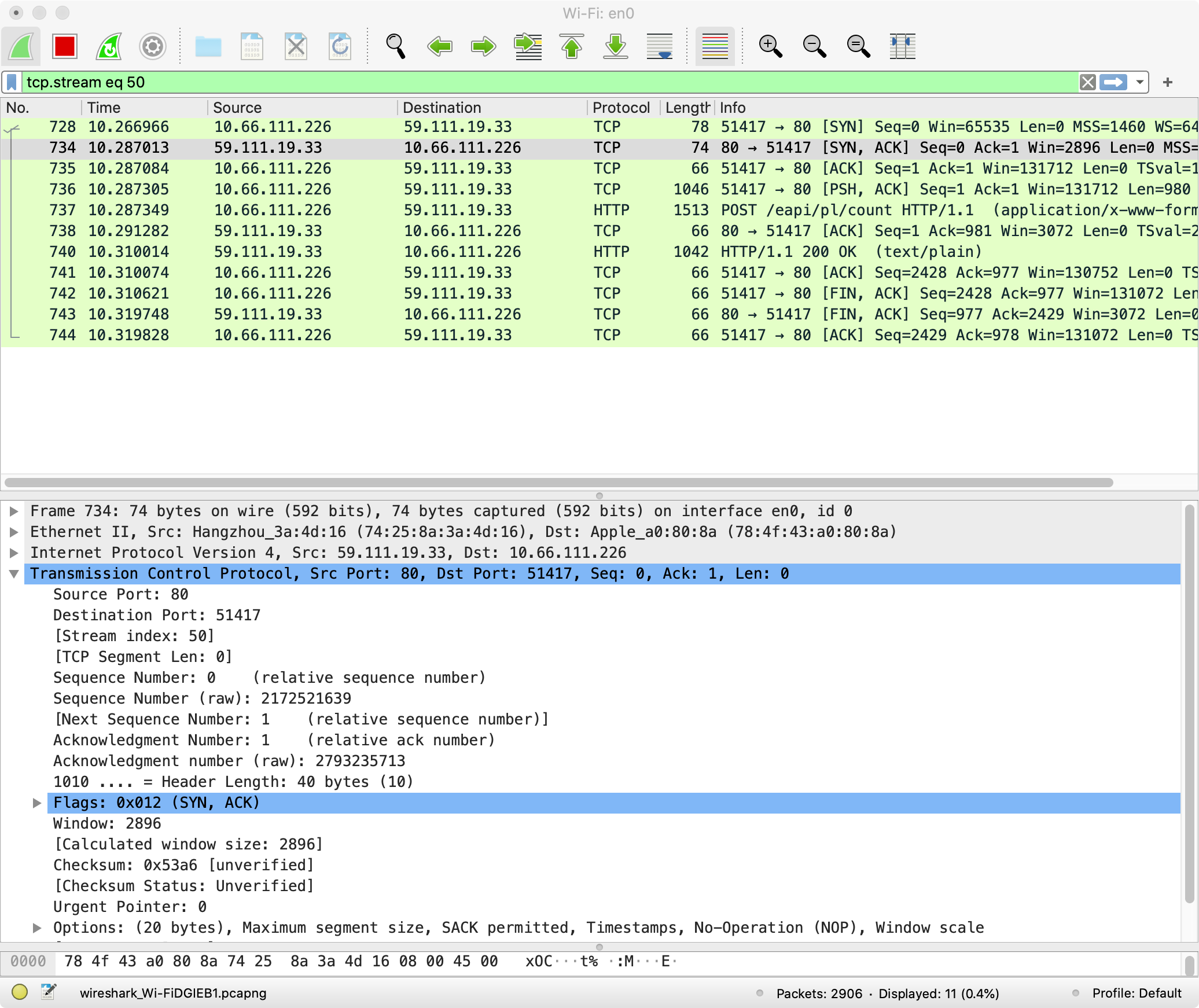
Task: Stop capturing packets with red square button
Action: click(x=64, y=46)
